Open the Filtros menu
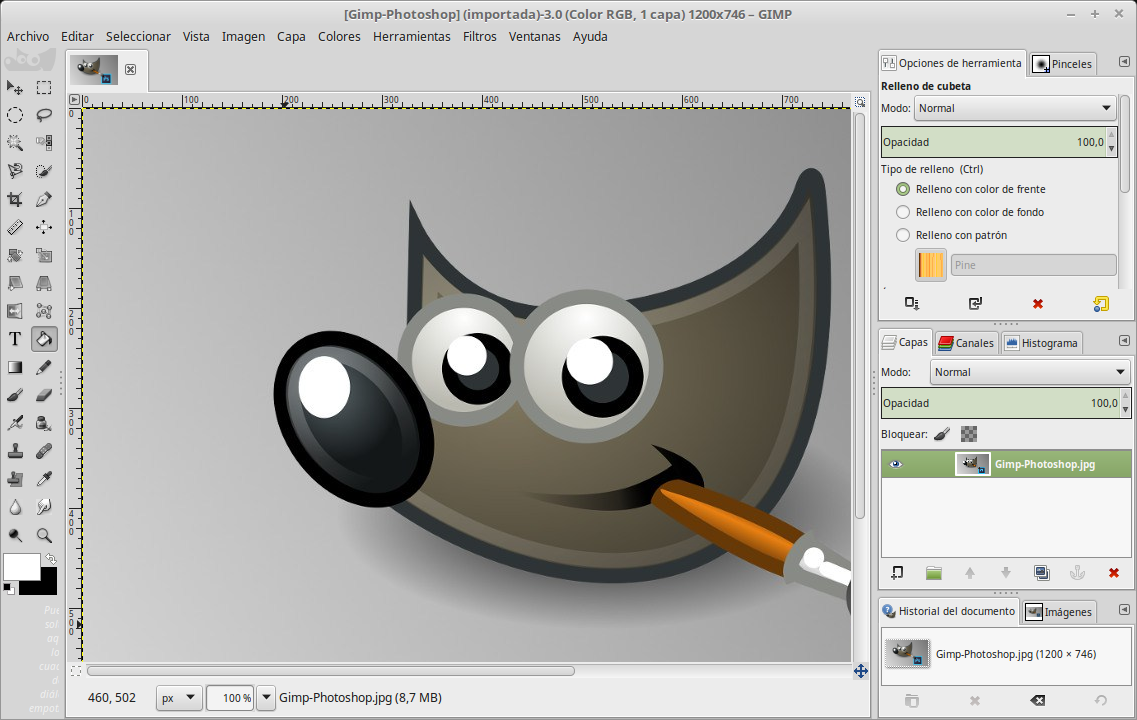The width and height of the screenshot is (1137, 720). 479,36
